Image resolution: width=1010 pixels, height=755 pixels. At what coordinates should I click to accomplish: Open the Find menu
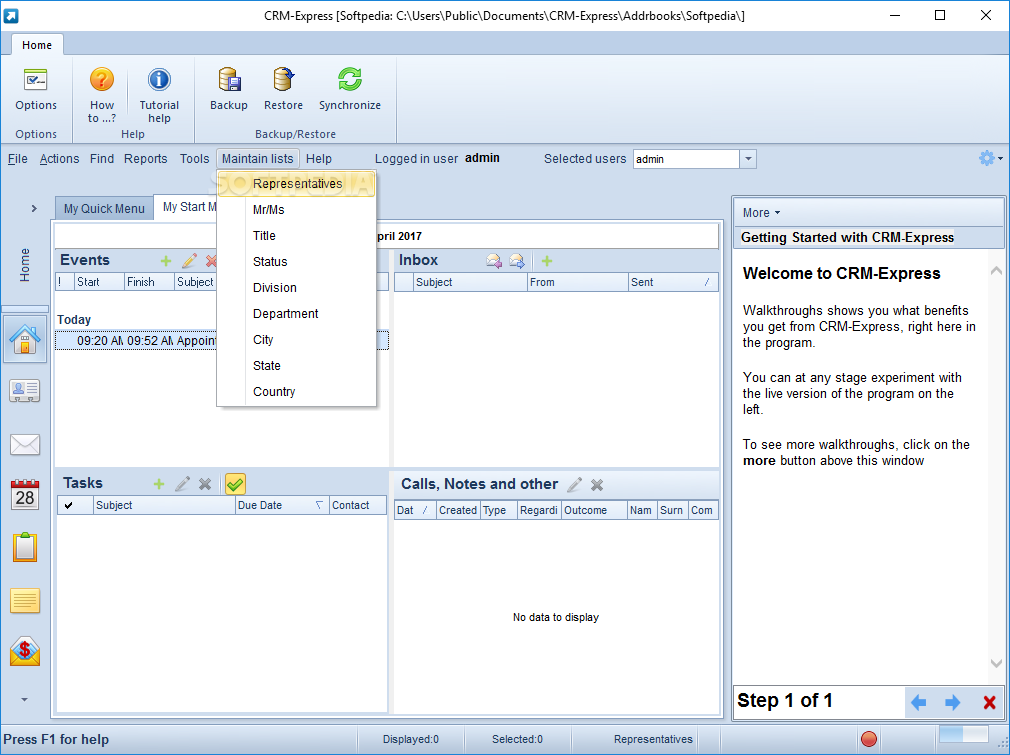pos(102,158)
